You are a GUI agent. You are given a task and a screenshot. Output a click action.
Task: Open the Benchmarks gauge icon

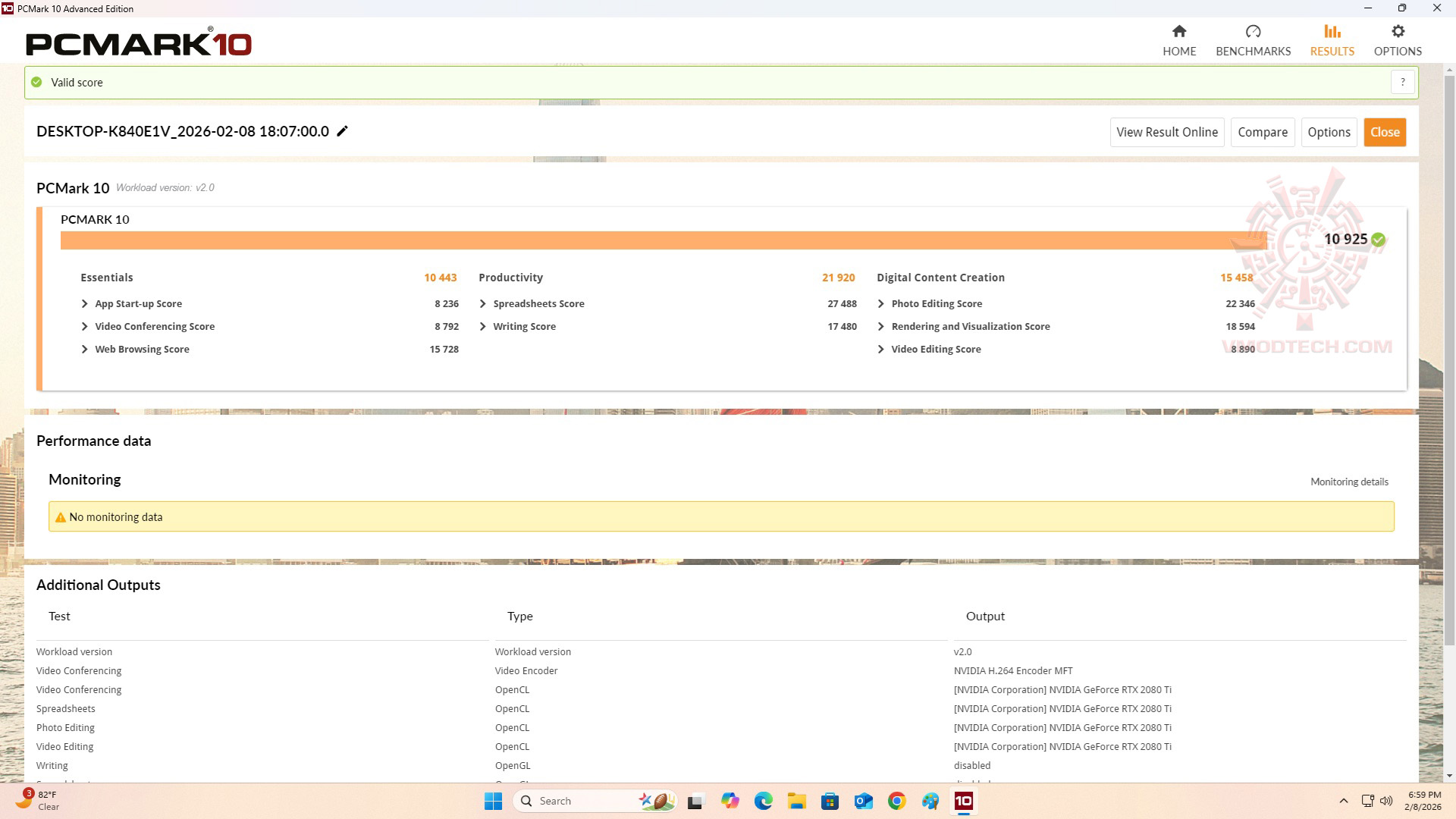tap(1253, 32)
